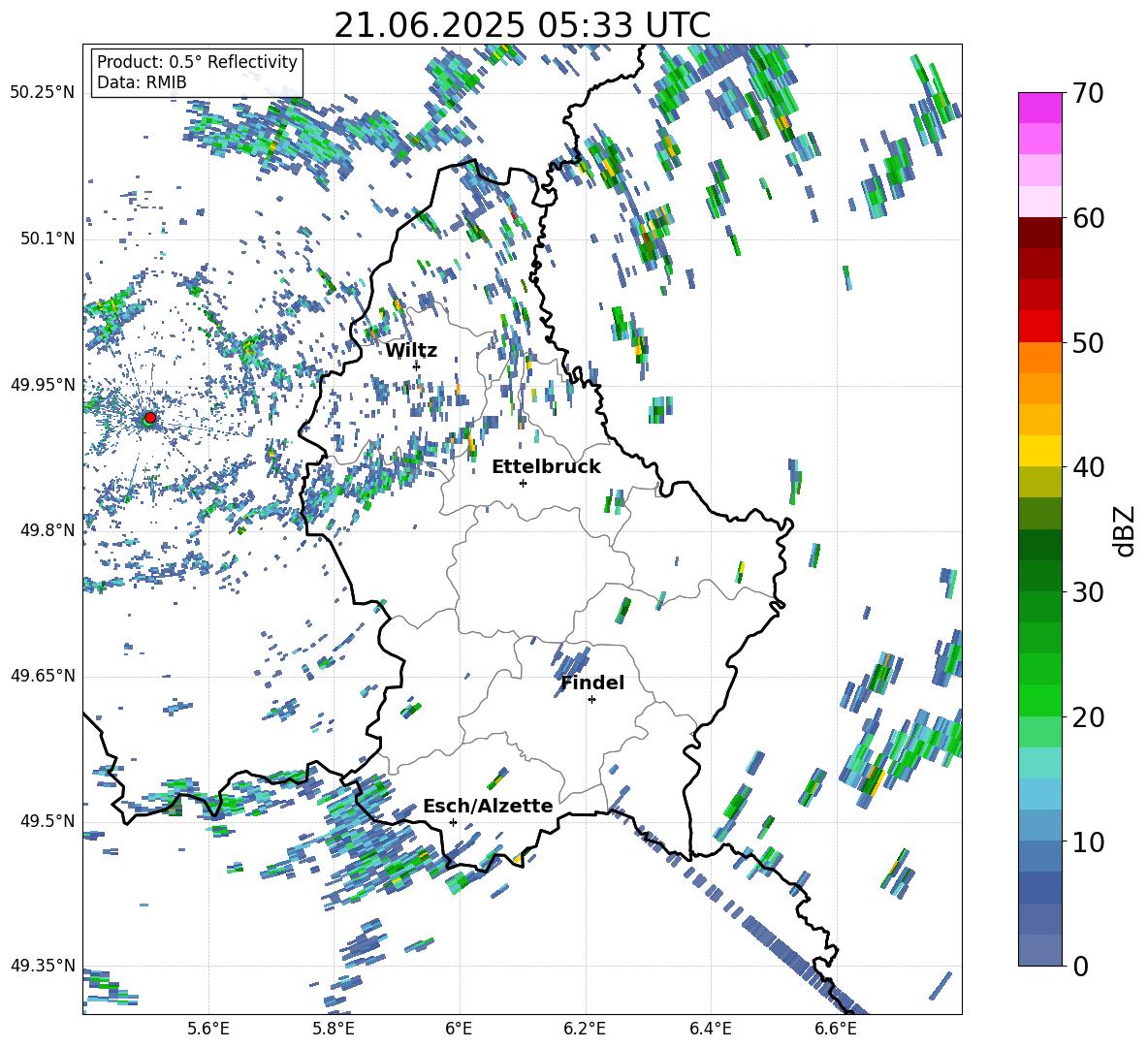This screenshot has height=1048, width=1148.
Task: Click the 21.06.2025 05:33 UTC title
Action: coord(522,25)
